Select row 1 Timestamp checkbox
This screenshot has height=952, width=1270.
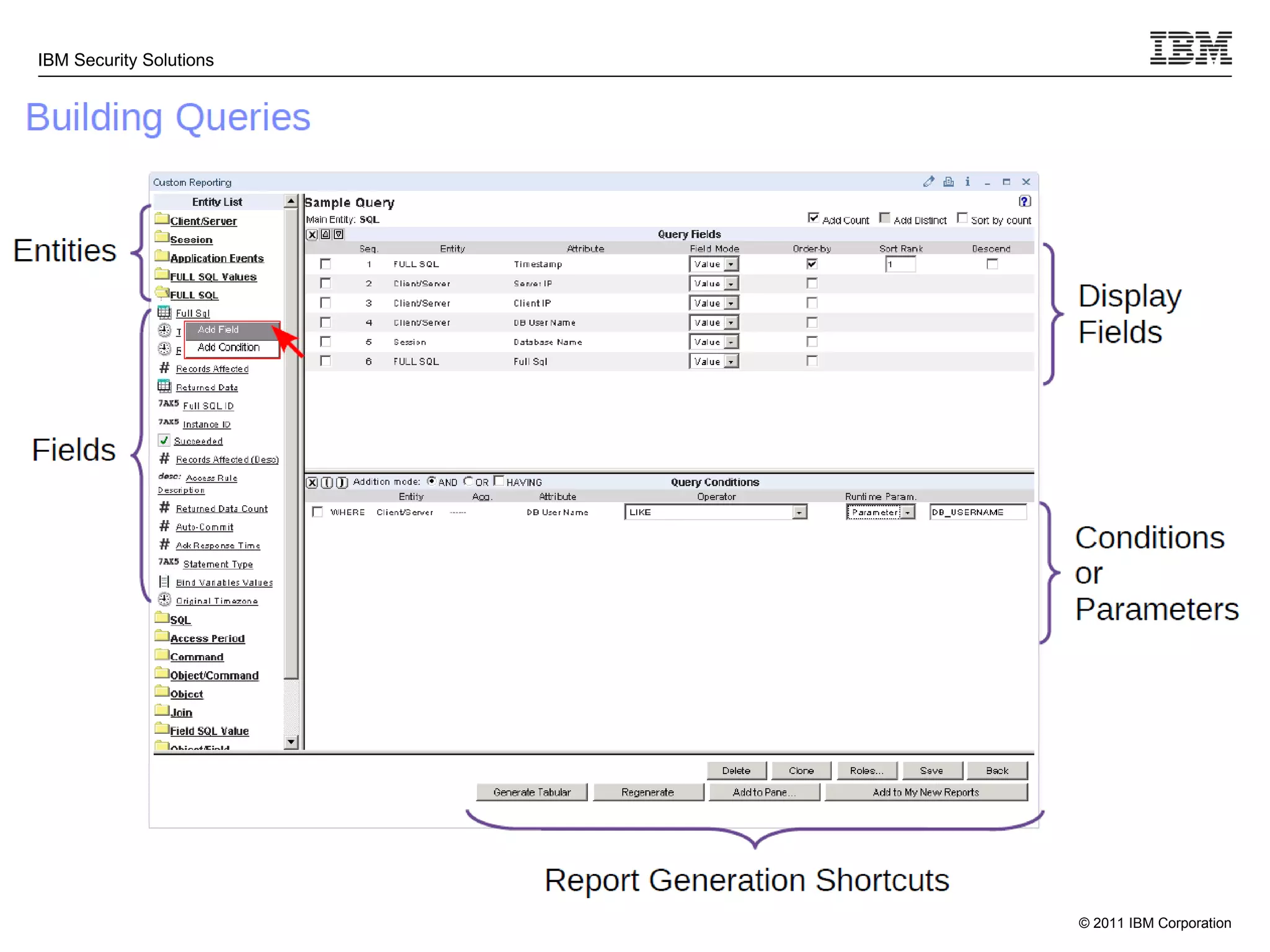point(325,264)
